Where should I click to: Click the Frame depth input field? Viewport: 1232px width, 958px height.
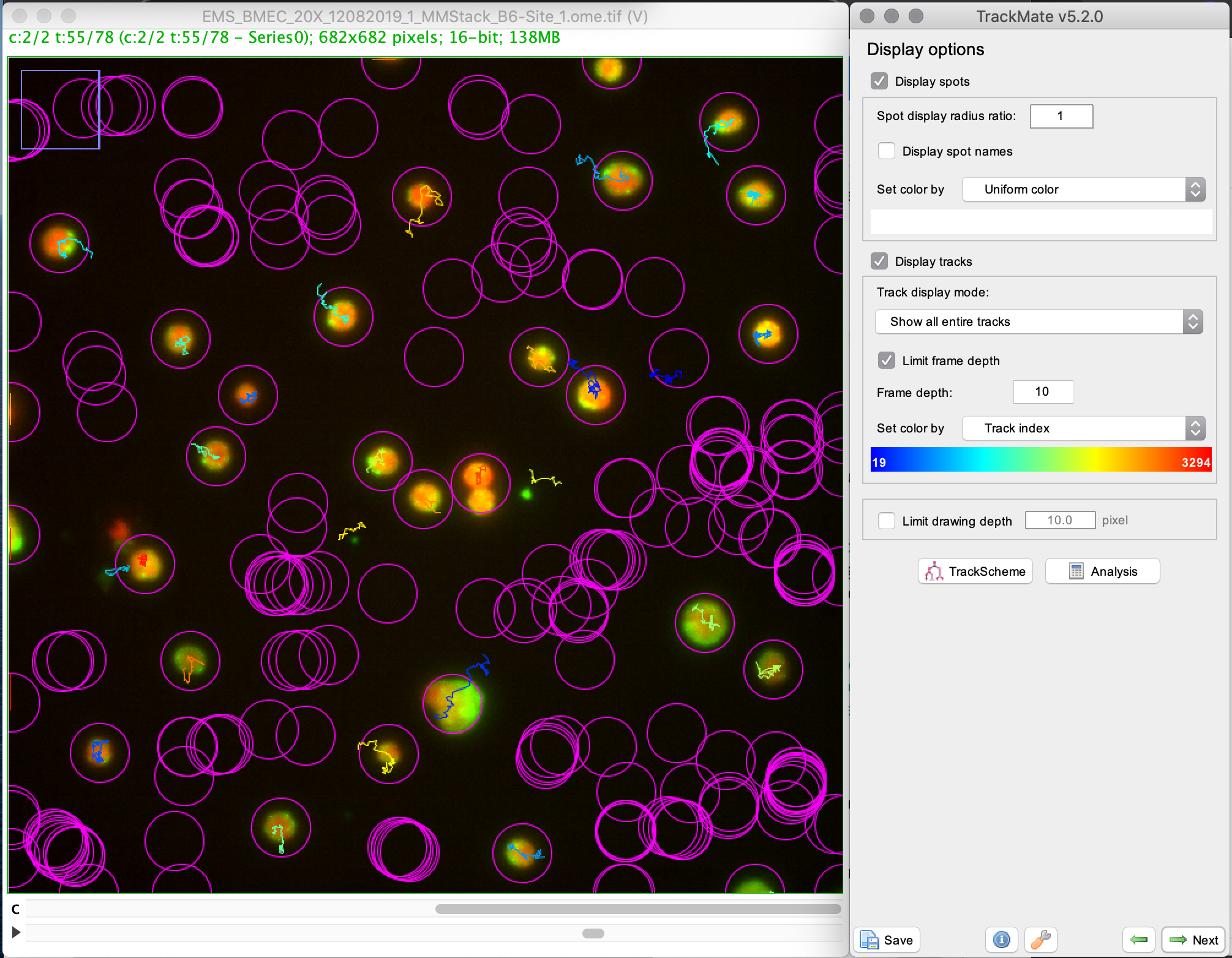click(x=1043, y=392)
